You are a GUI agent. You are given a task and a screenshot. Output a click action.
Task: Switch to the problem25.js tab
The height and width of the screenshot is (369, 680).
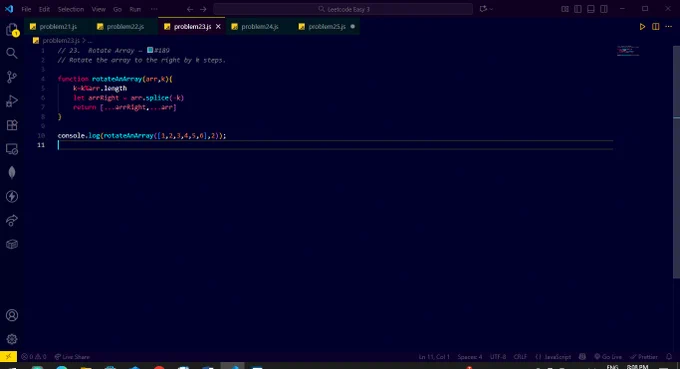click(x=327, y=26)
